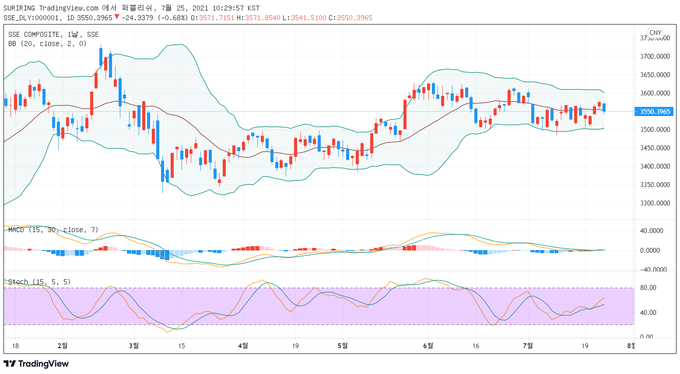Click the 3400.0000 price axis label
Image resolution: width=680 pixels, height=374 pixels.
pyautogui.click(x=655, y=166)
